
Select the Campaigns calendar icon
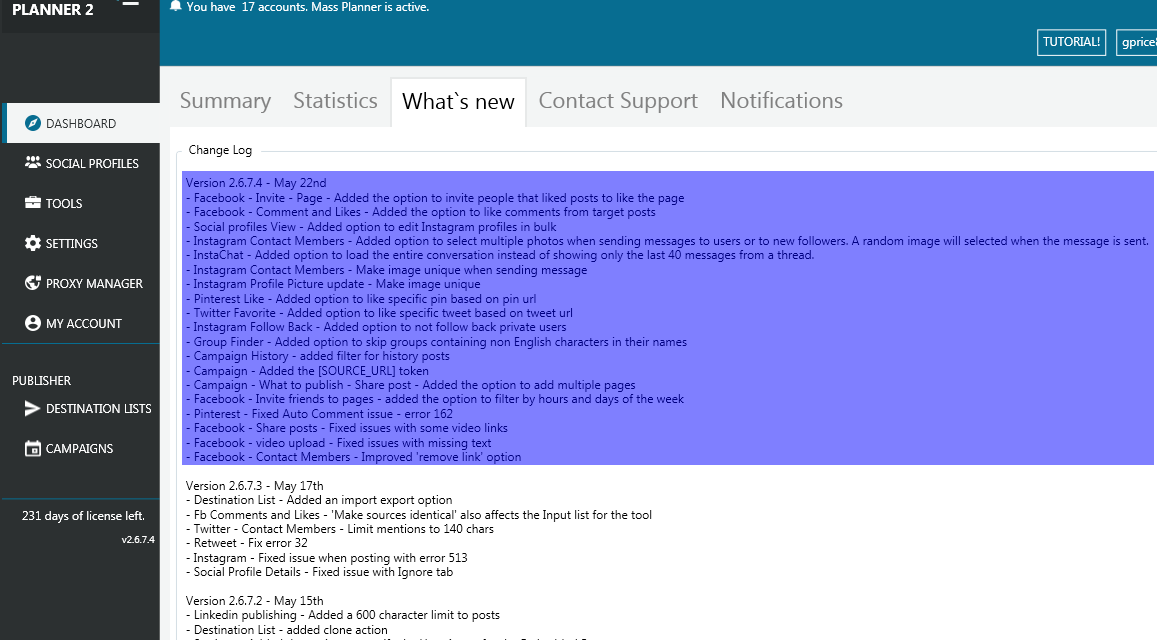tap(32, 448)
